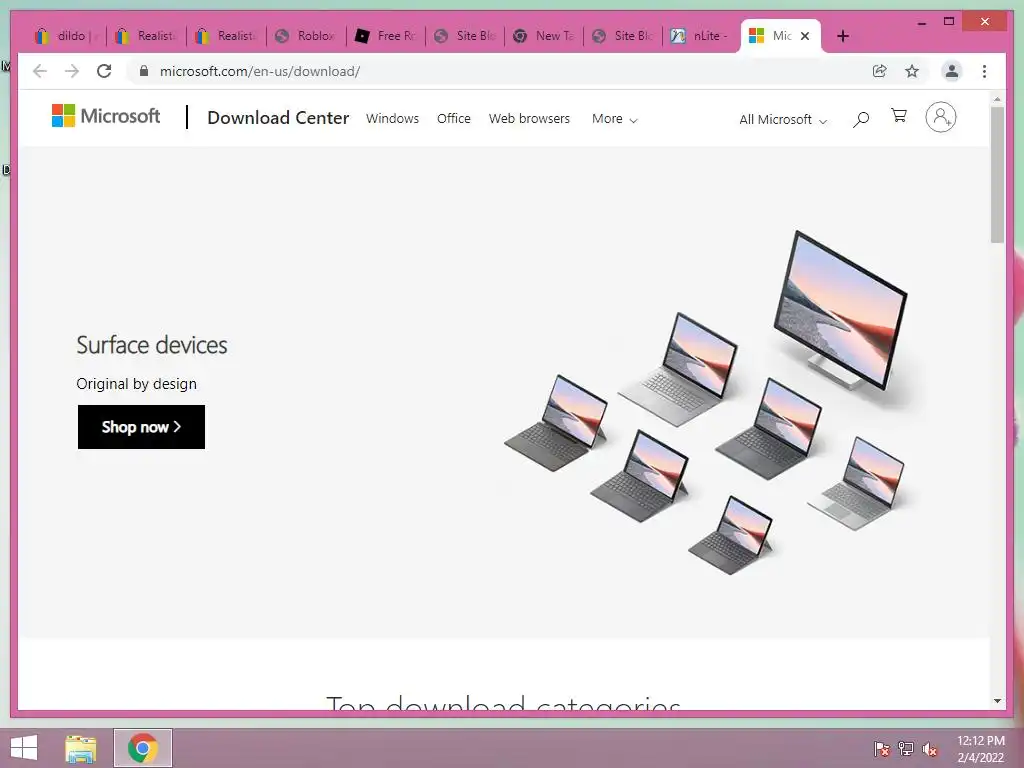The image size is (1024, 768).
Task: Reload the page with refresh icon
Action: [x=104, y=71]
